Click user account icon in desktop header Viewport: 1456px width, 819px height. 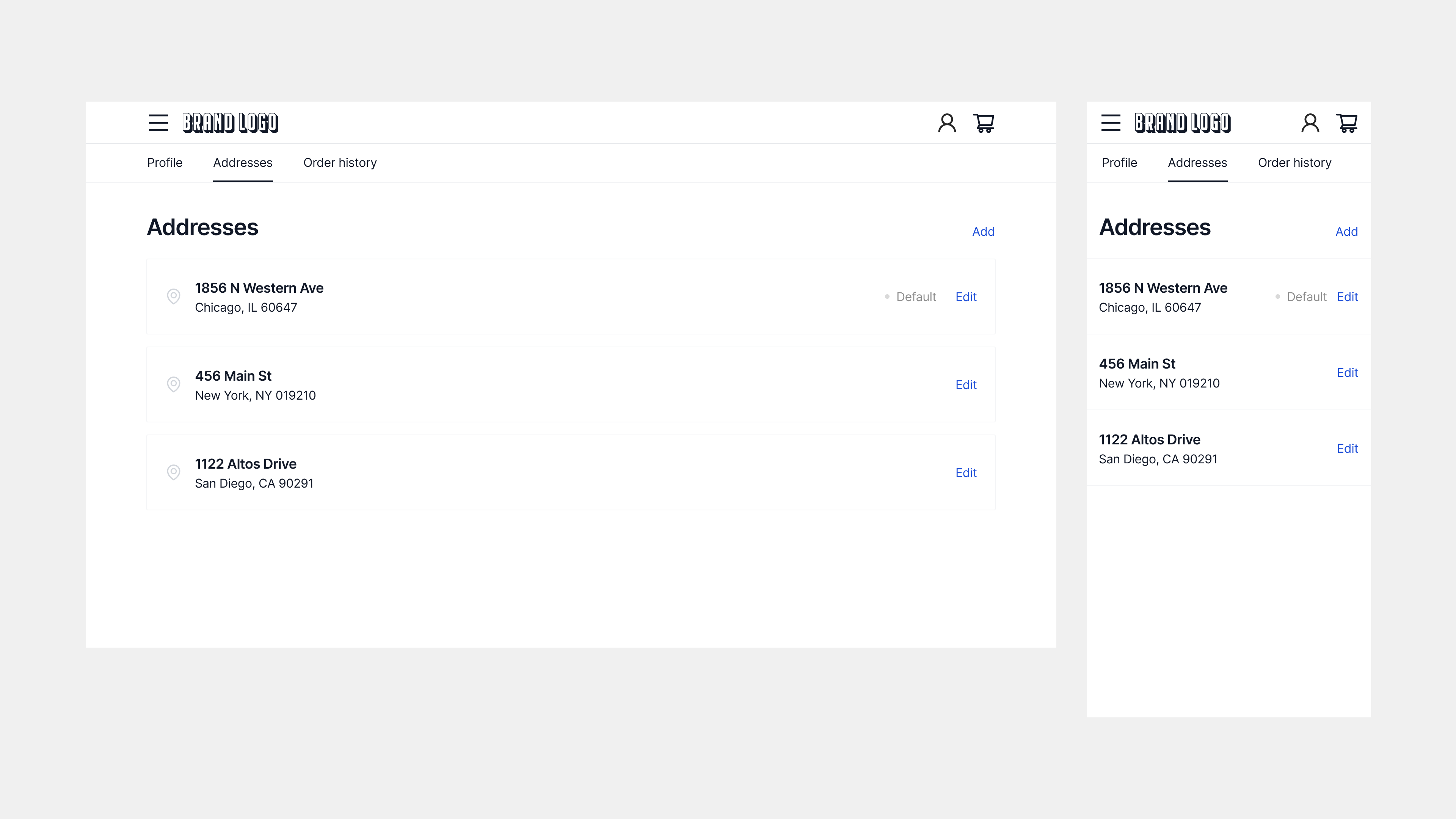[947, 122]
